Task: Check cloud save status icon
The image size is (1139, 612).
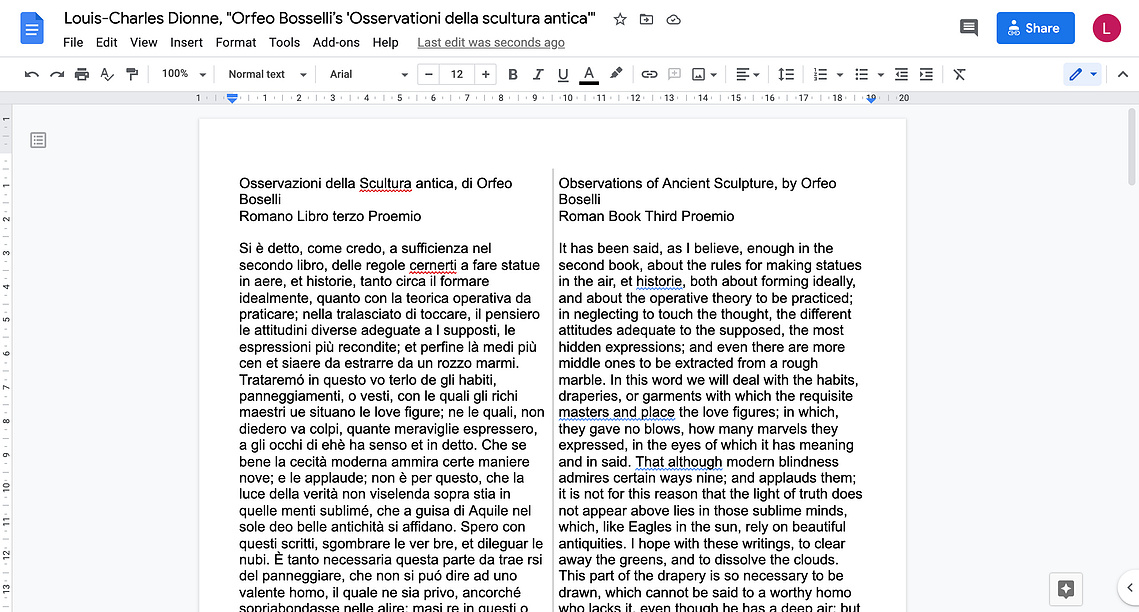Action: click(673, 20)
